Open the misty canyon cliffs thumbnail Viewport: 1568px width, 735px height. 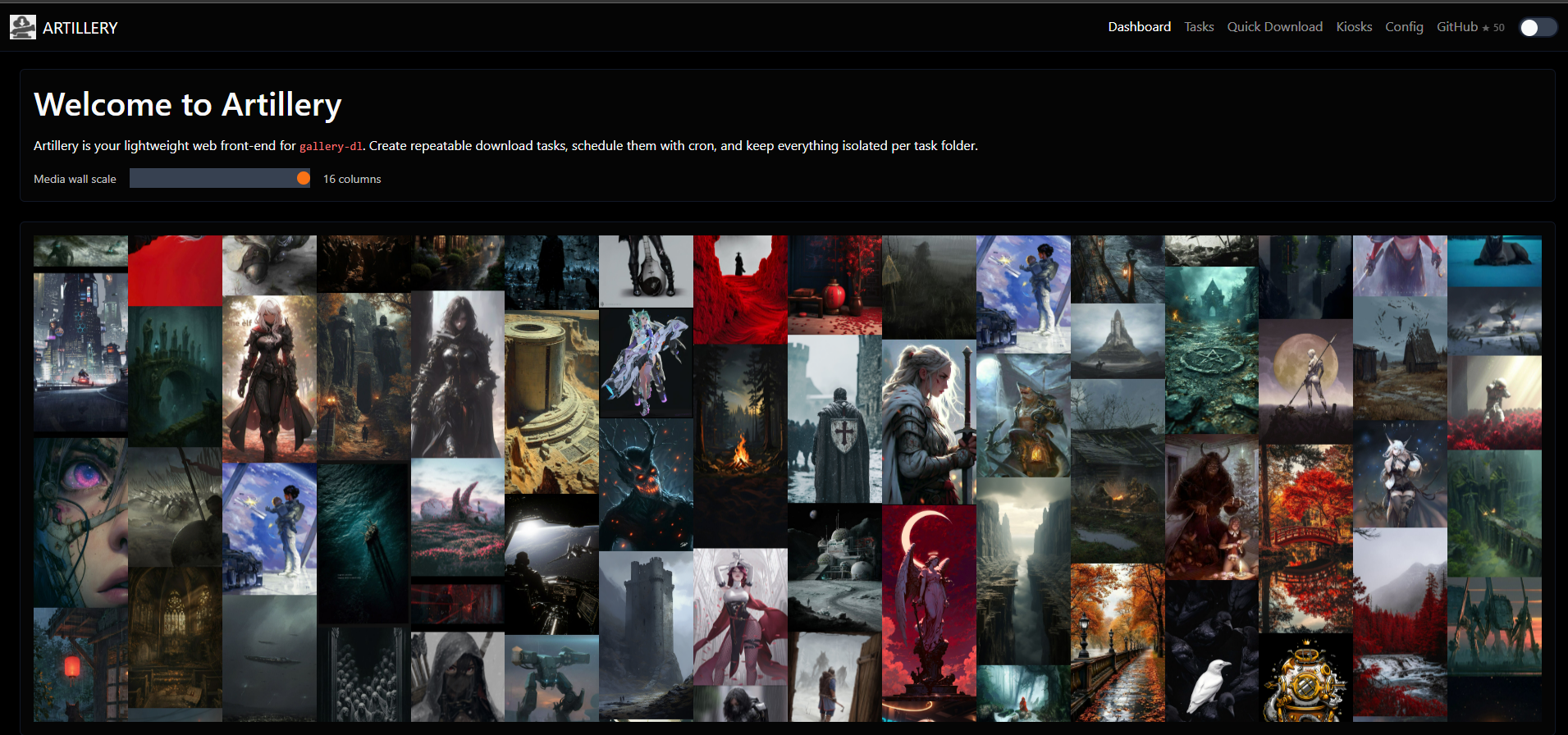pyautogui.click(x=1023, y=571)
